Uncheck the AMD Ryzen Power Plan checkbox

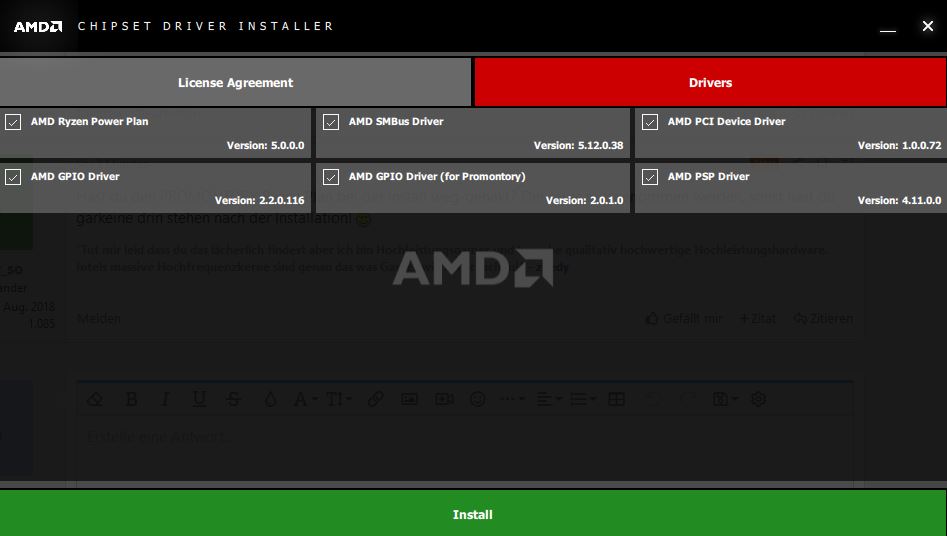pyautogui.click(x=13, y=122)
